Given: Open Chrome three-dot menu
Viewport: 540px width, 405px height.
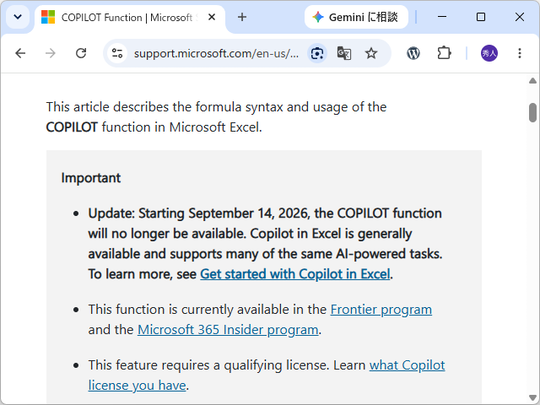Looking at the screenshot, I should tap(520, 53).
